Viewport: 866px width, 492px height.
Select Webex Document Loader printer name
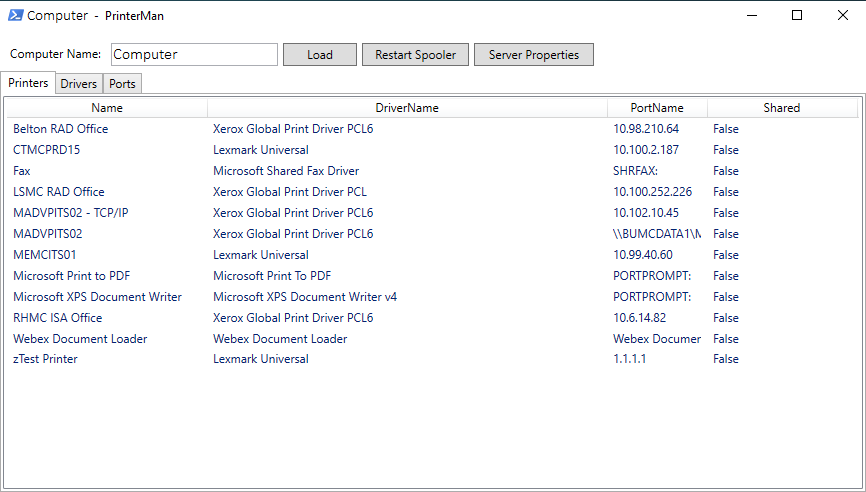click(80, 338)
